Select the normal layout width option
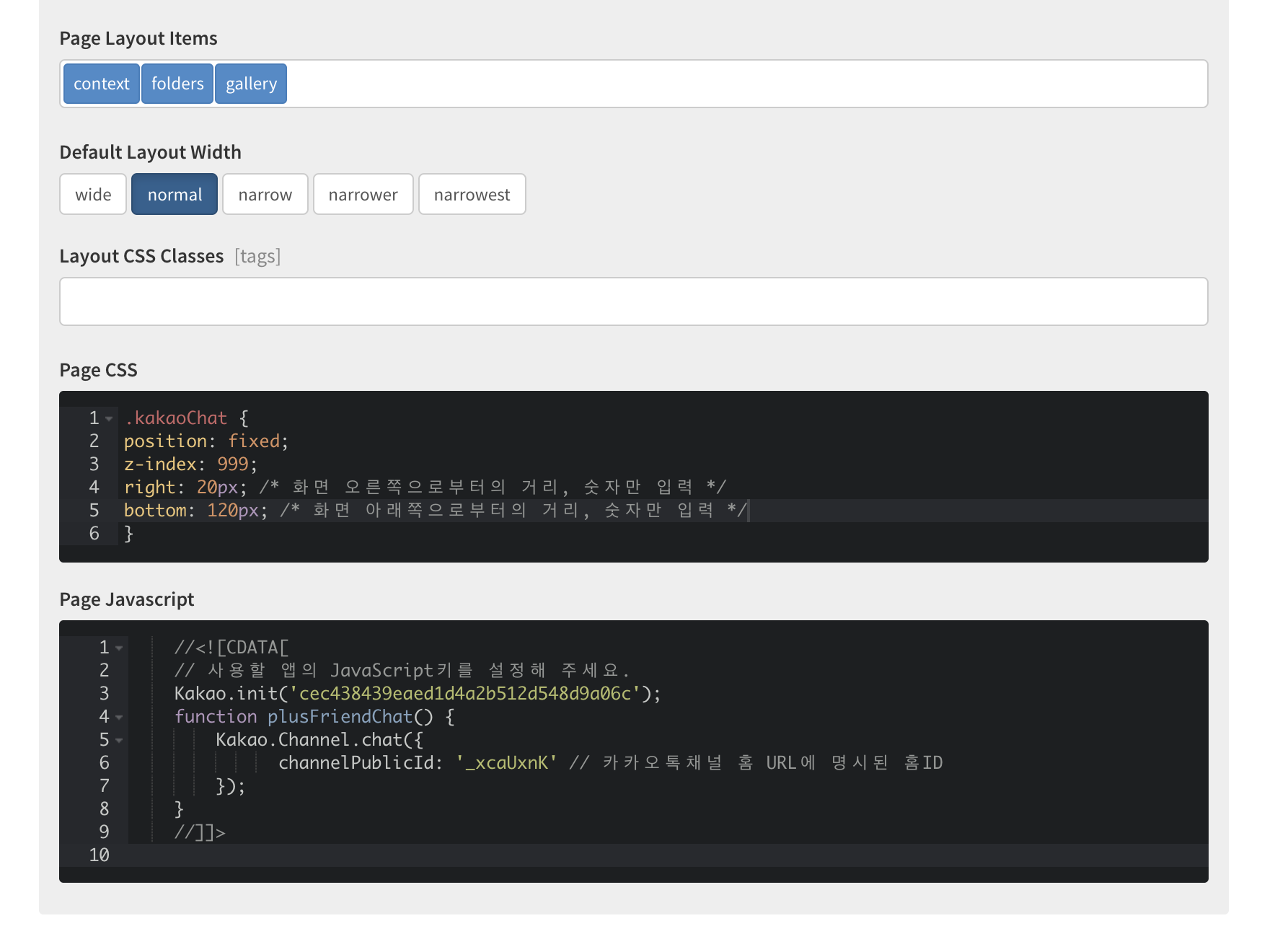The height and width of the screenshot is (952, 1262). [175, 194]
